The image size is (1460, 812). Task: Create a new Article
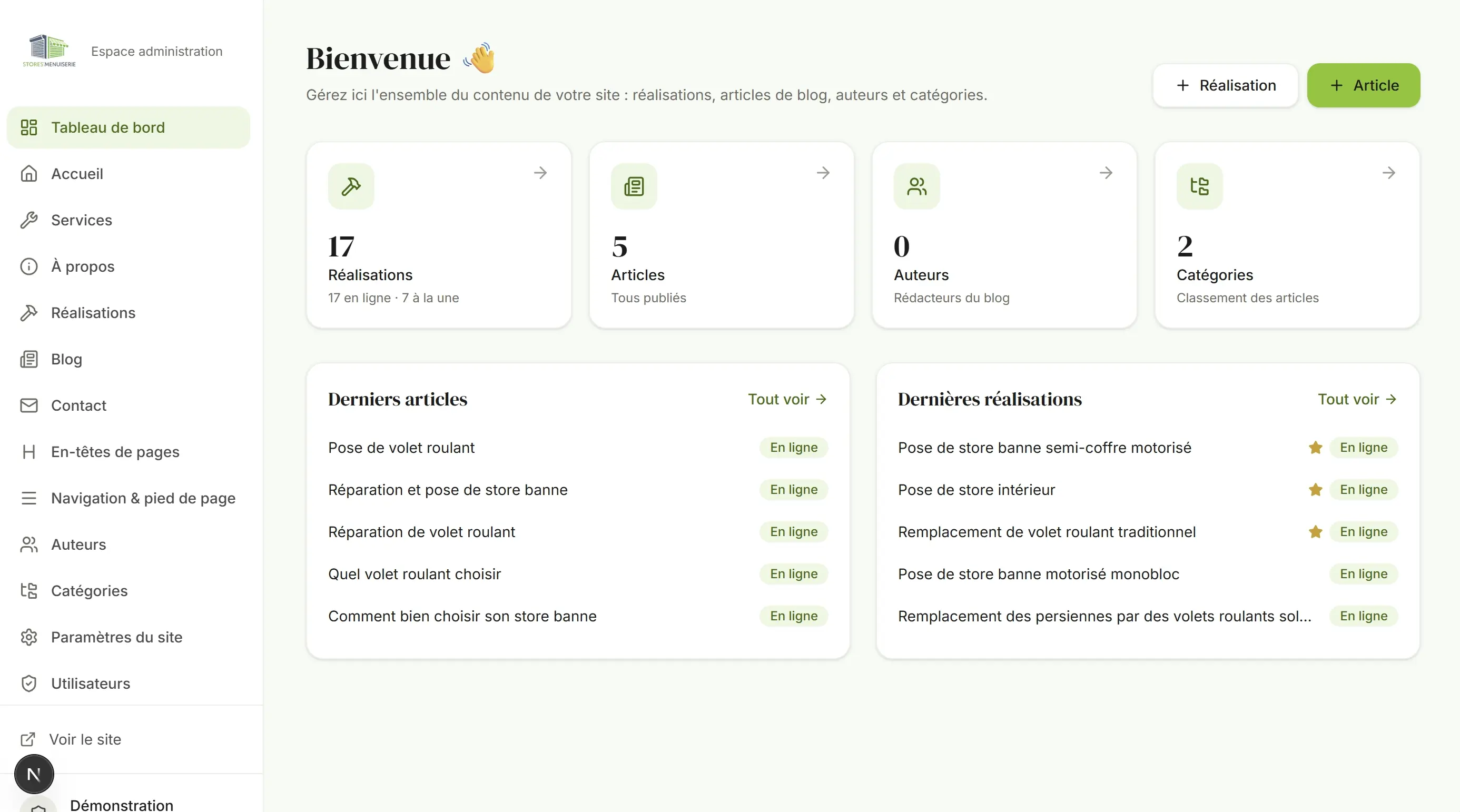[1363, 85]
